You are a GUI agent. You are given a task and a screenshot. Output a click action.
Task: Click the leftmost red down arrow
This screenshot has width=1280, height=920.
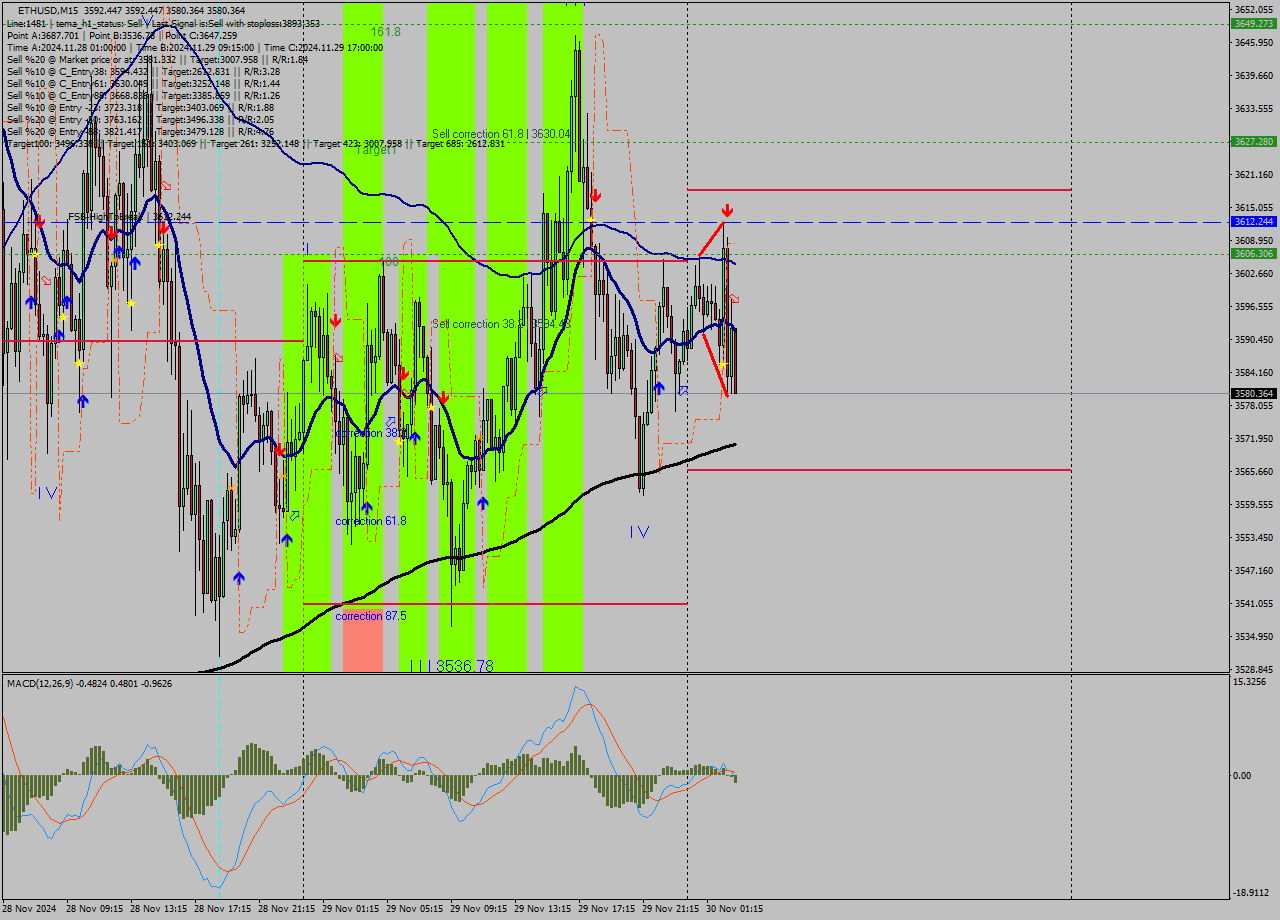point(38,219)
